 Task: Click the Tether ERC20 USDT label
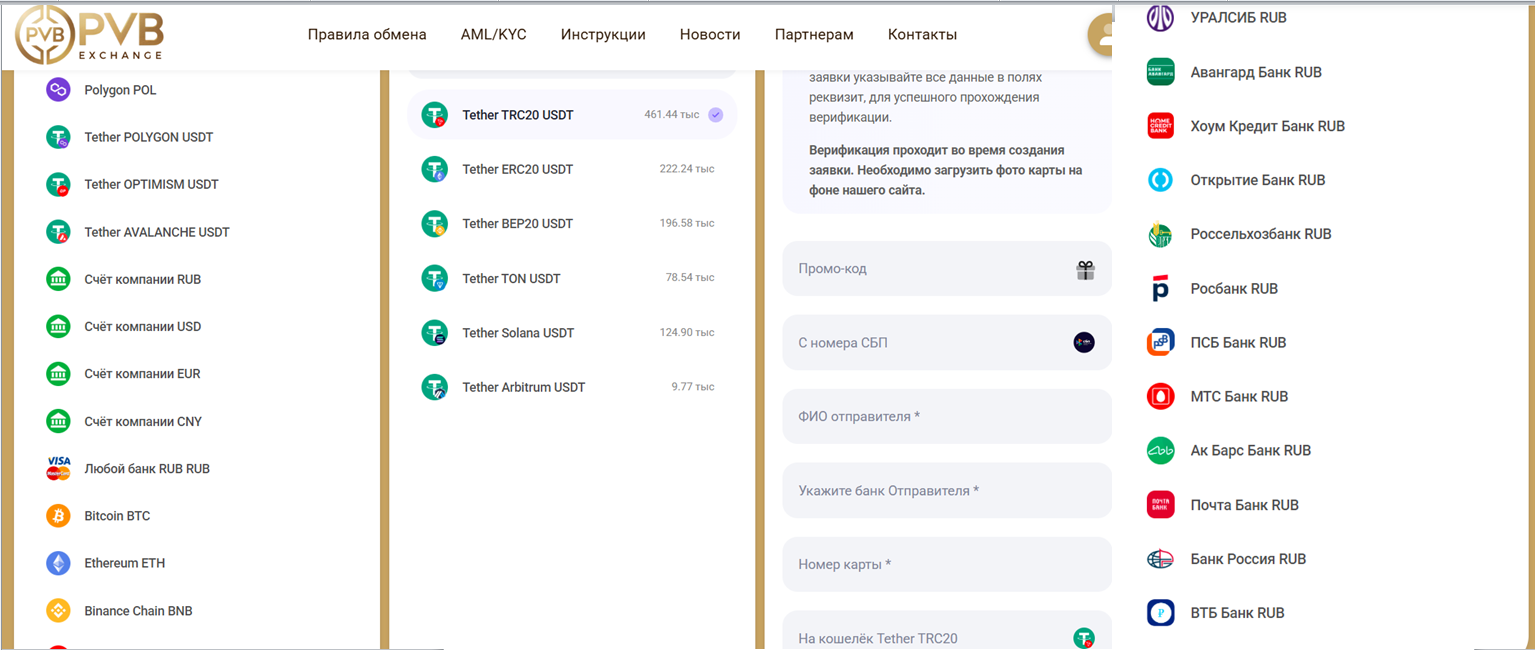(x=518, y=169)
